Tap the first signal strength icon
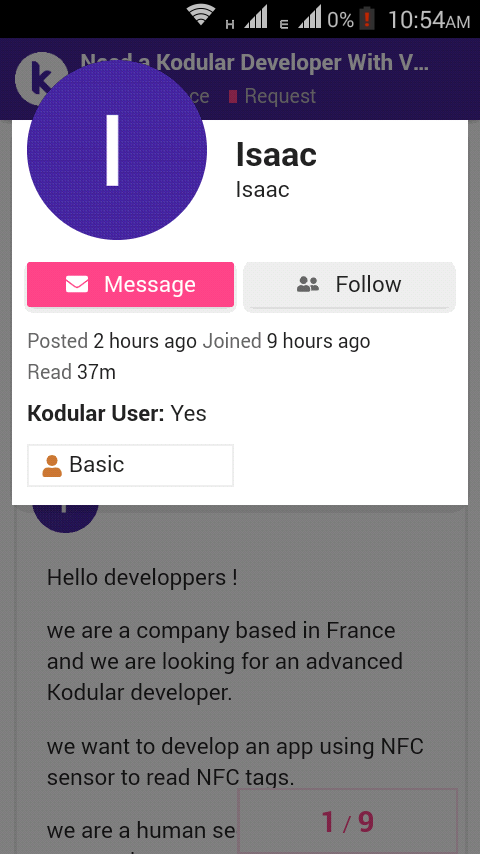This screenshot has width=480, height=854. click(256, 17)
